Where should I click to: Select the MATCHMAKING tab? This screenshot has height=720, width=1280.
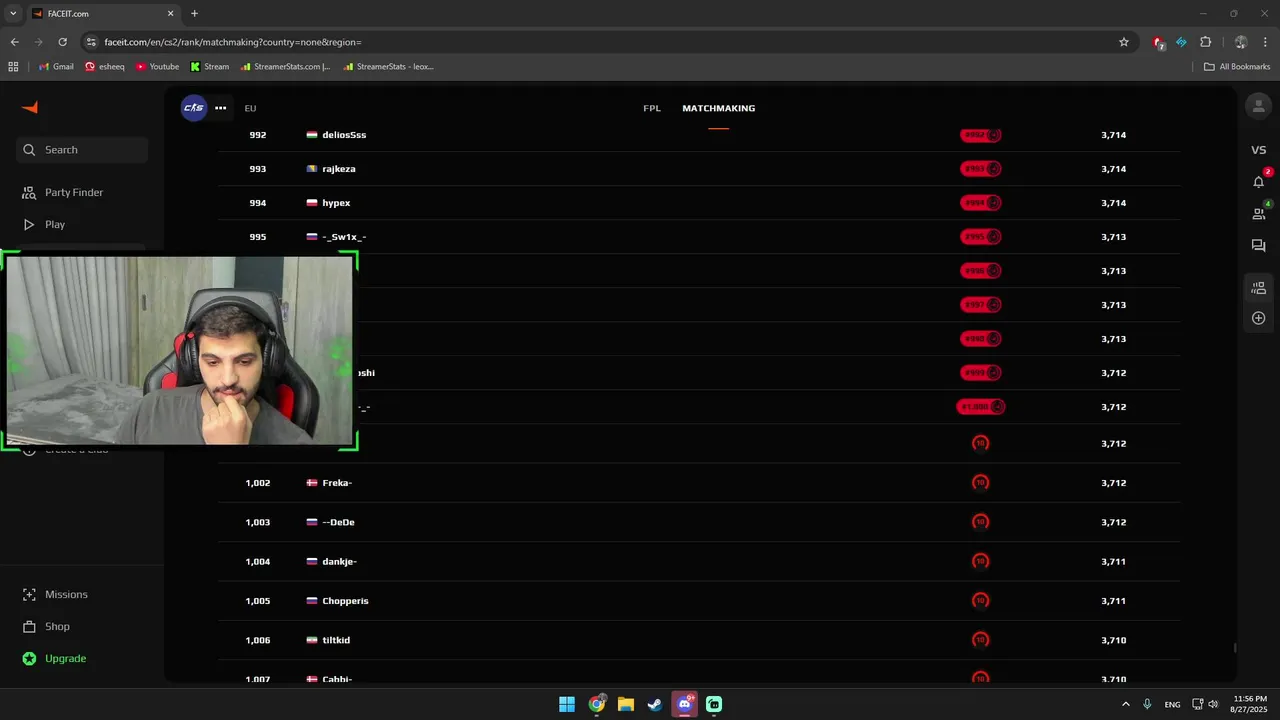click(x=718, y=108)
